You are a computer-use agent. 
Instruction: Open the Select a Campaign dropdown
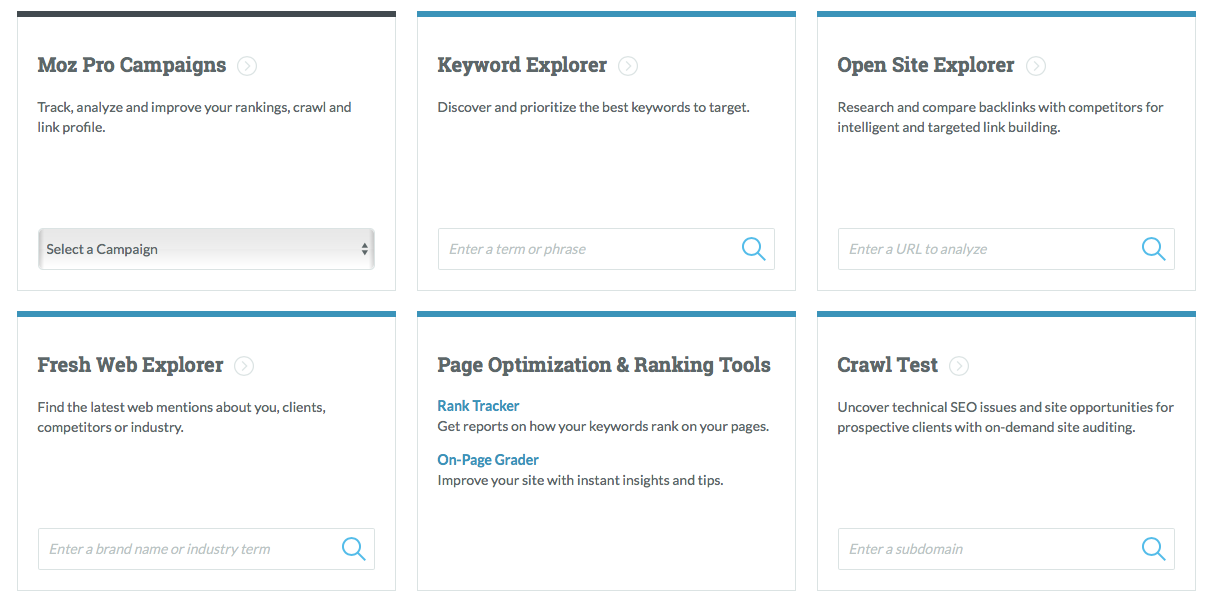206,249
